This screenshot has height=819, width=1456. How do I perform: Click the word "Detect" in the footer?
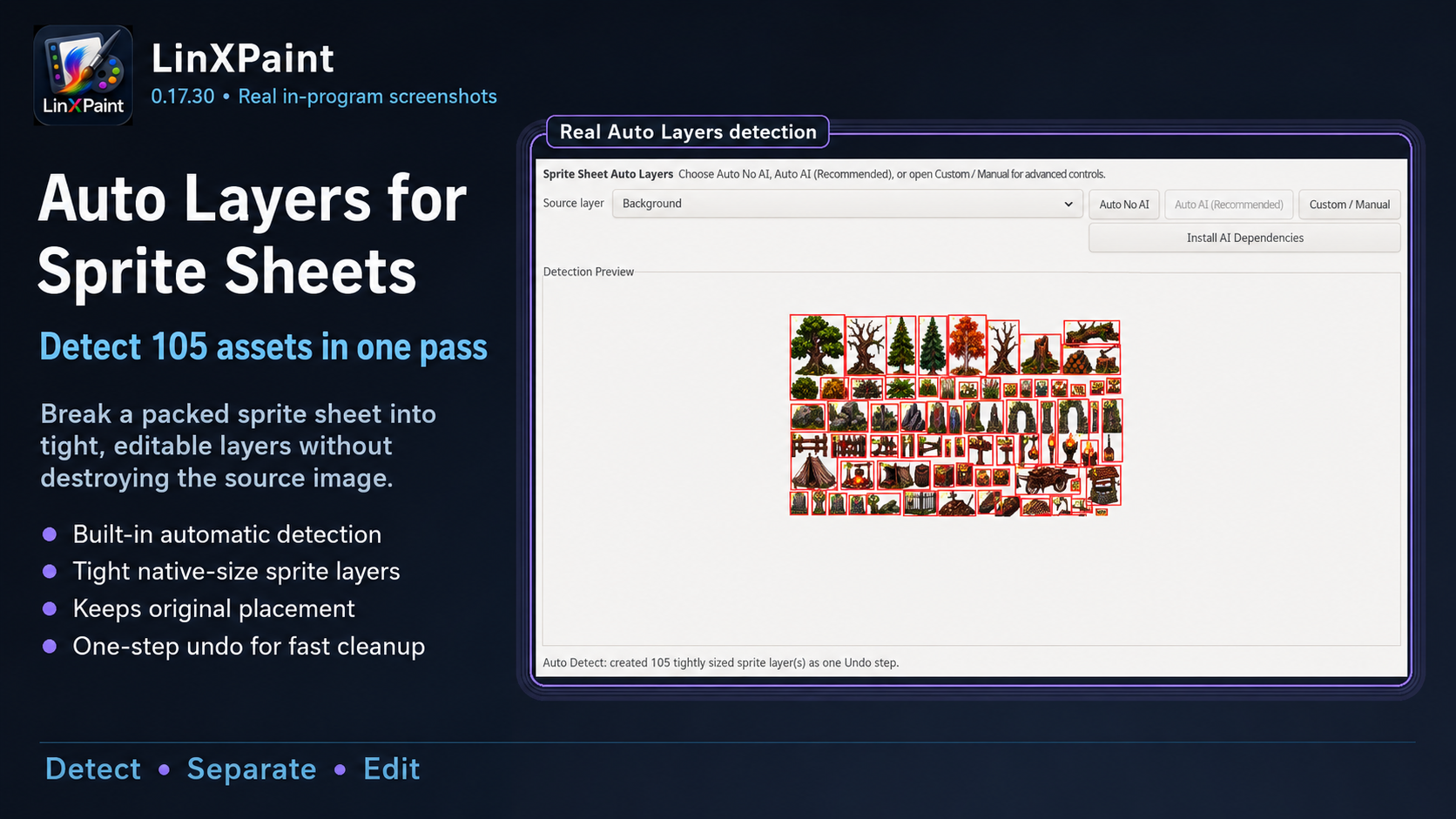point(93,769)
